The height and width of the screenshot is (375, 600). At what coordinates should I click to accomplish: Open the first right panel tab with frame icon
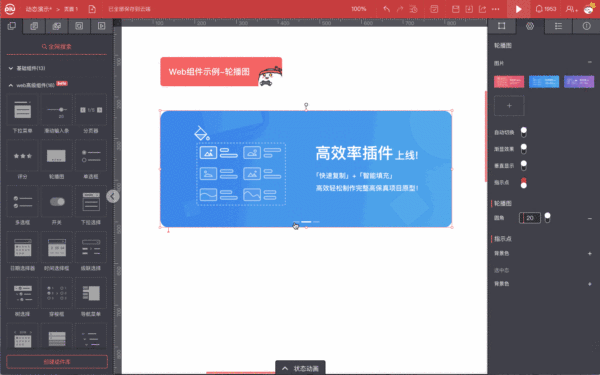[501, 26]
